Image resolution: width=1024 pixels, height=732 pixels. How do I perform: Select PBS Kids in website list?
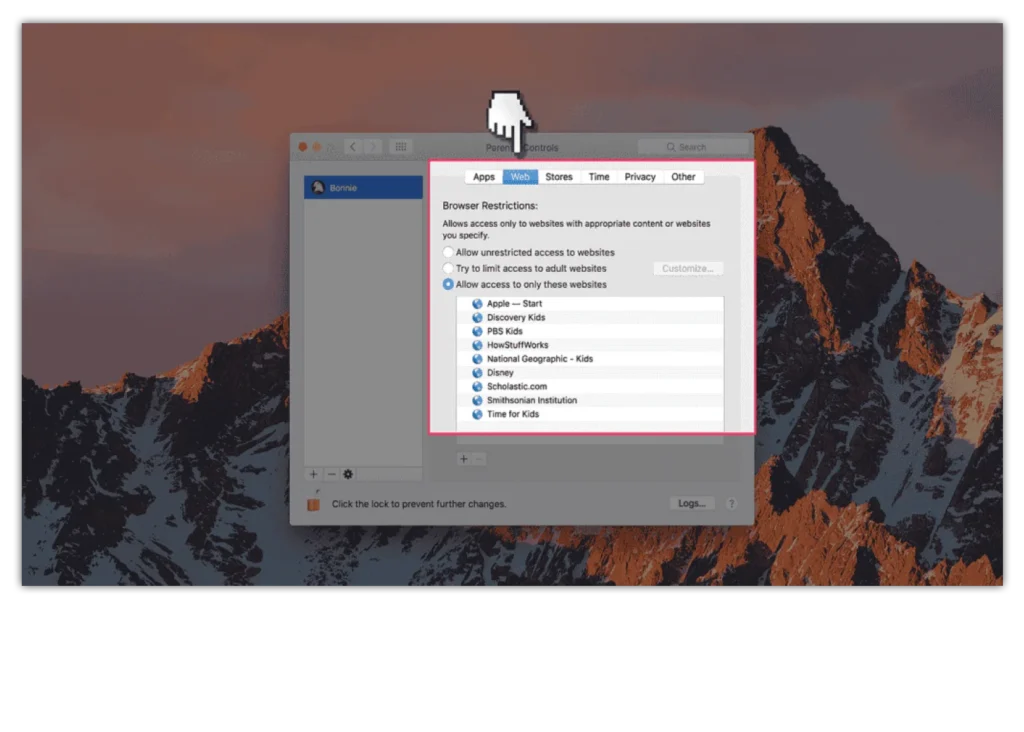[x=590, y=331]
